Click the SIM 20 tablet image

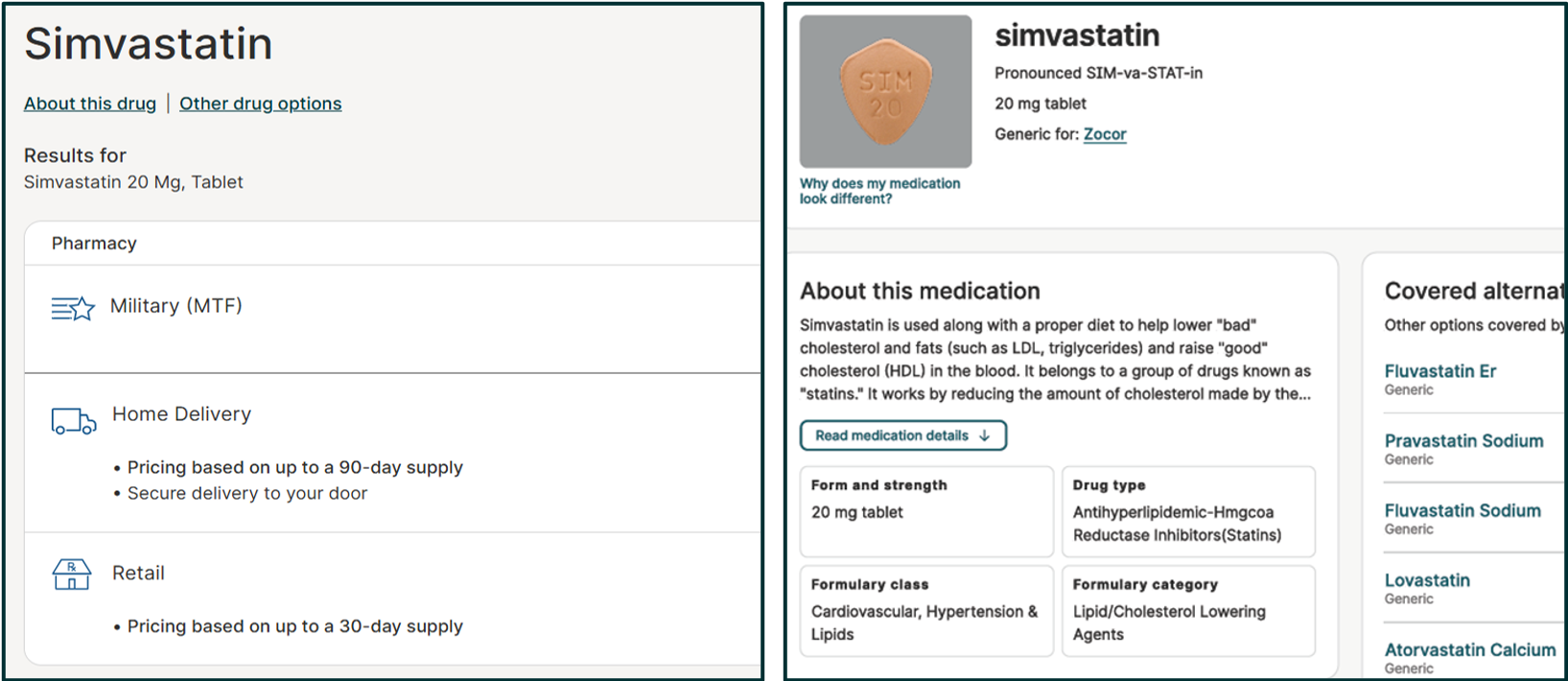point(885,92)
